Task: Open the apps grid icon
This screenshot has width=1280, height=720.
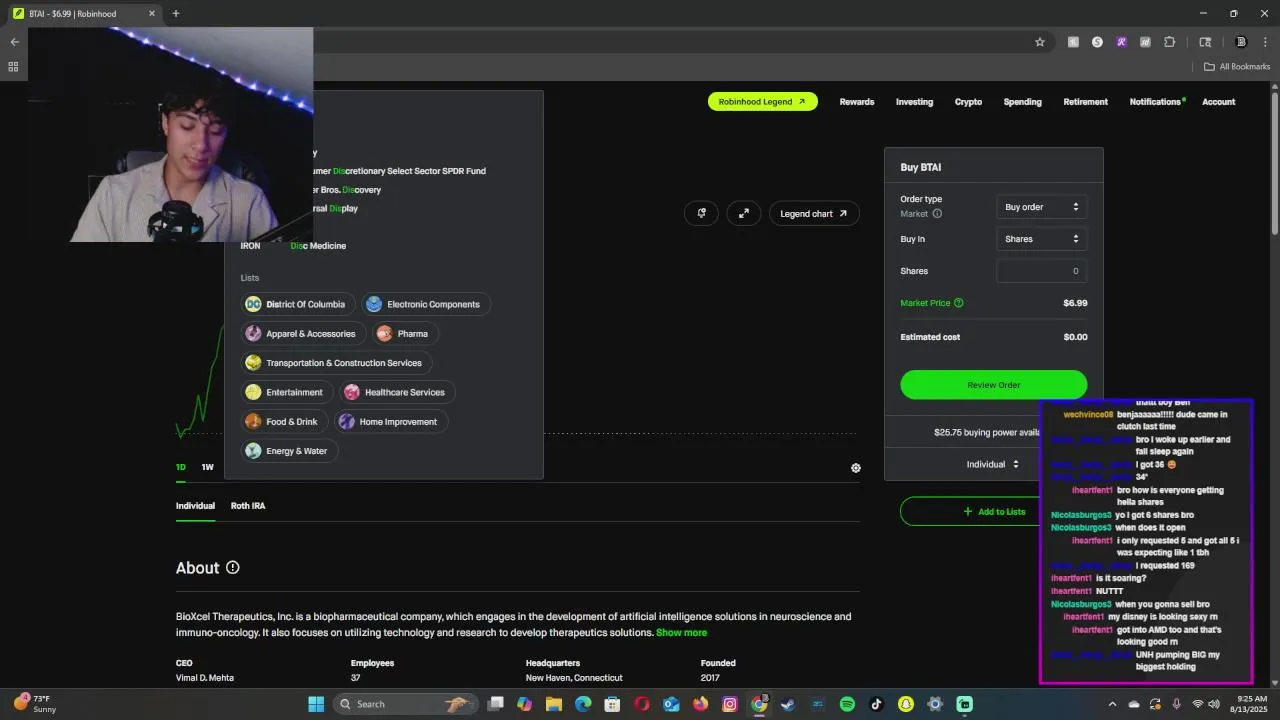Action: coord(13,67)
